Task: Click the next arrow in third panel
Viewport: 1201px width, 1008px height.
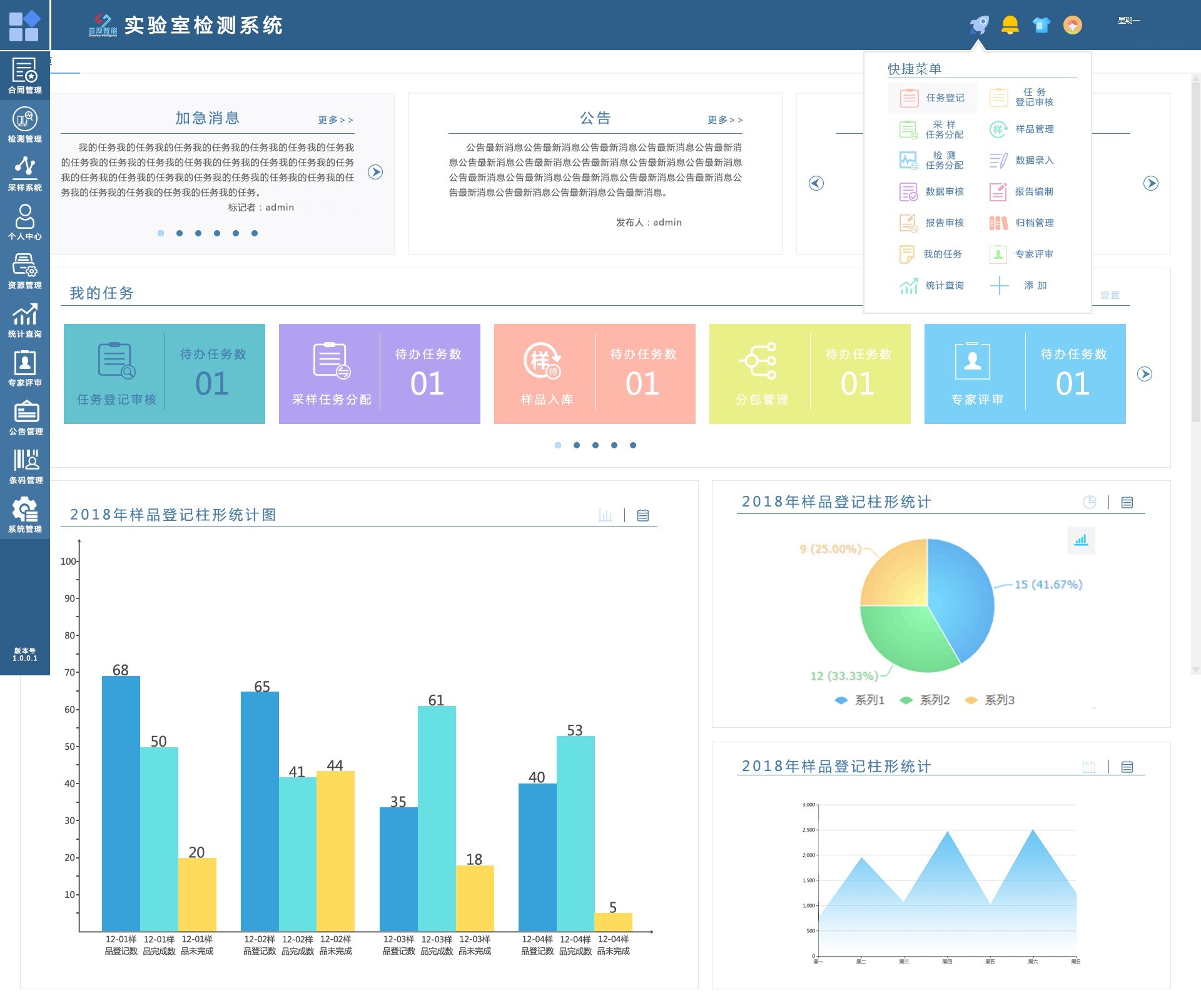Action: 1151,183
